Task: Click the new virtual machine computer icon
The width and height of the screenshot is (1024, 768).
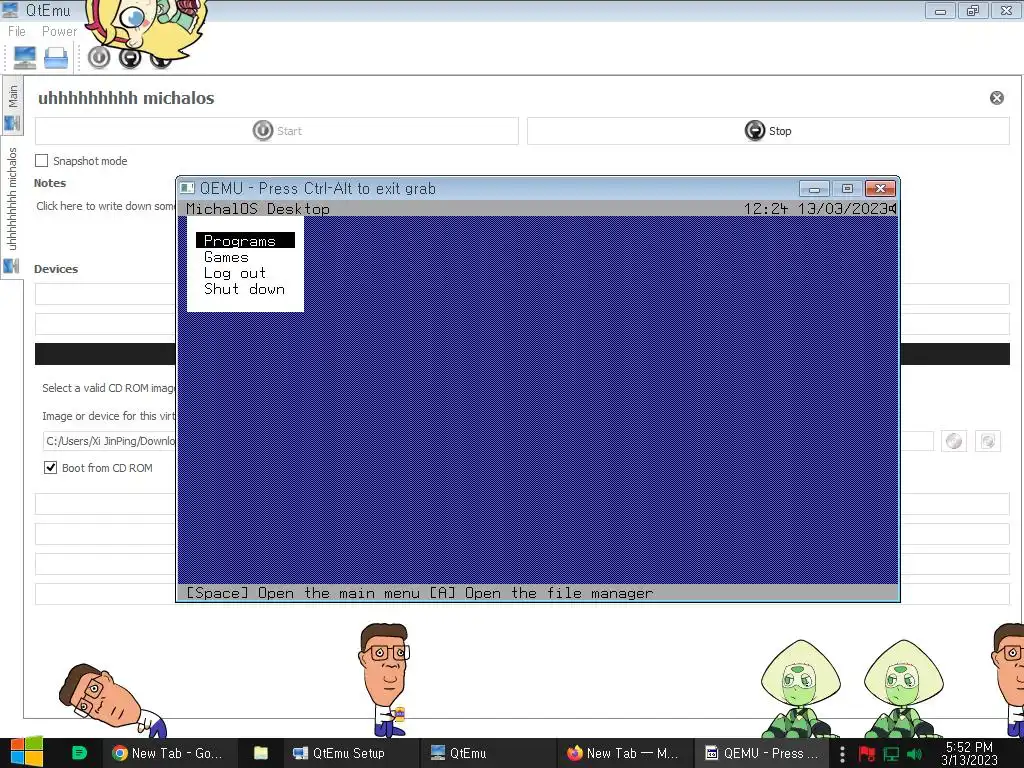Action: [x=25, y=58]
